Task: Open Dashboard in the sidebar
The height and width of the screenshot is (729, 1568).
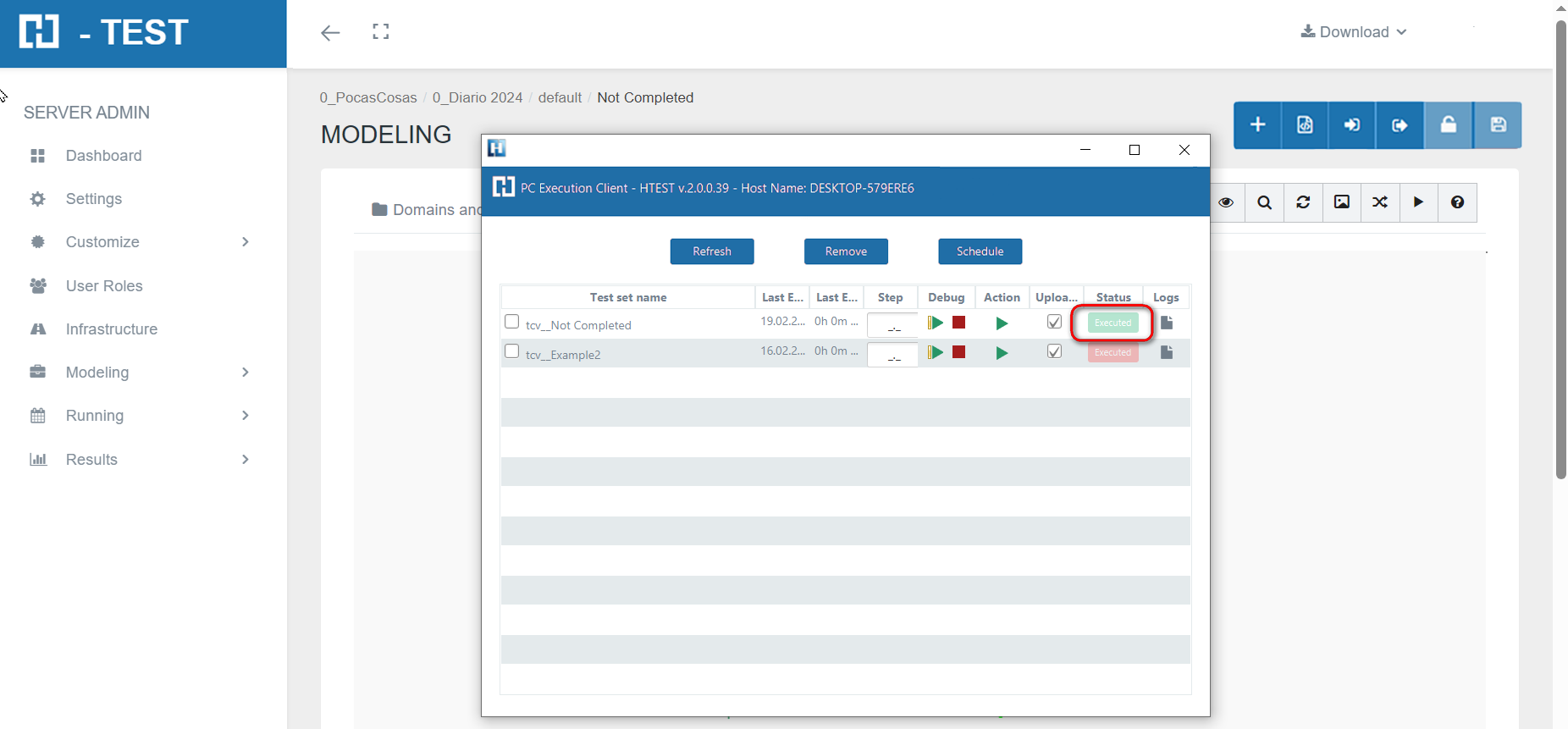Action: coord(103,156)
